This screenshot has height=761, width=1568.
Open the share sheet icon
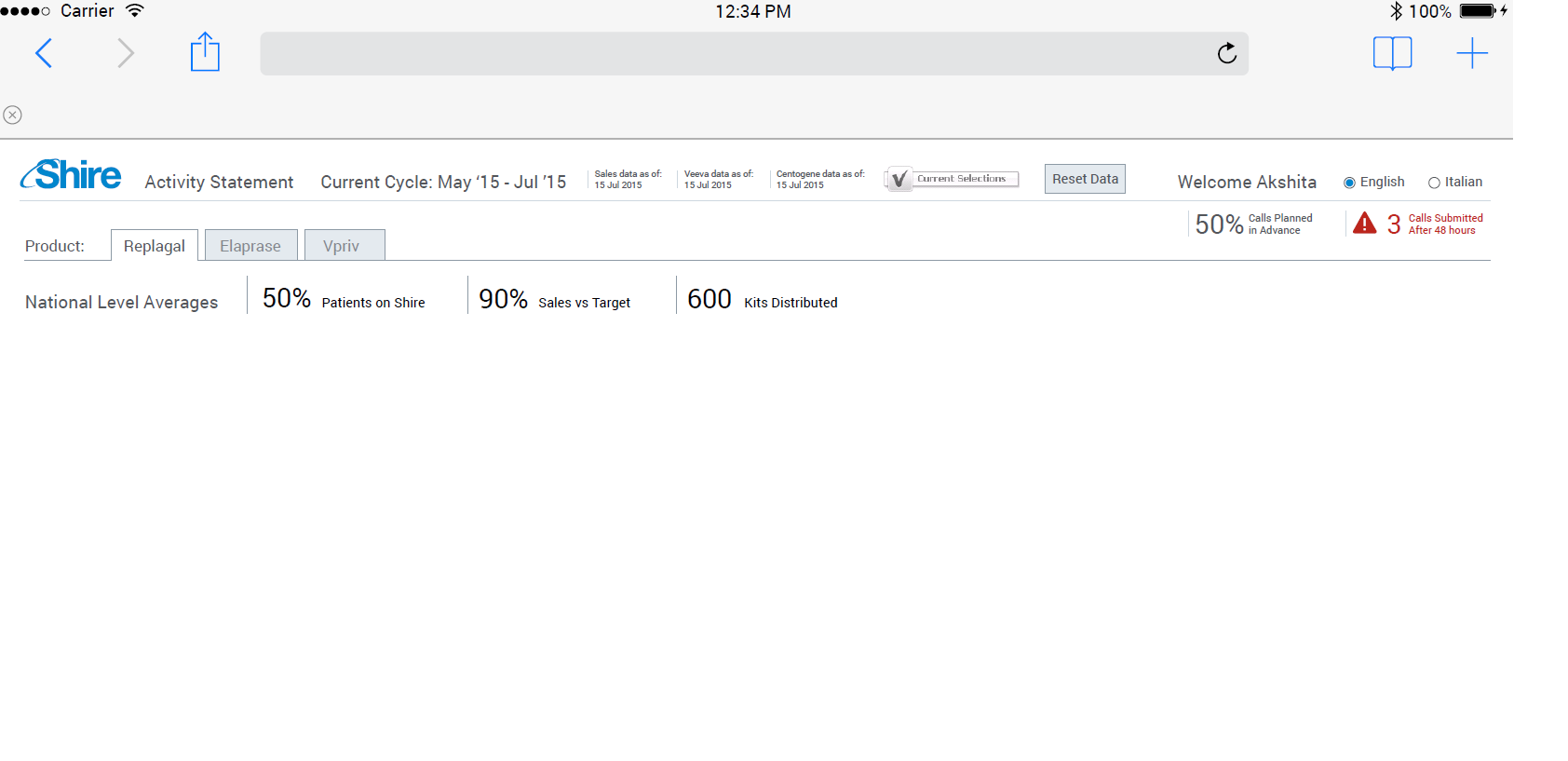click(x=205, y=52)
